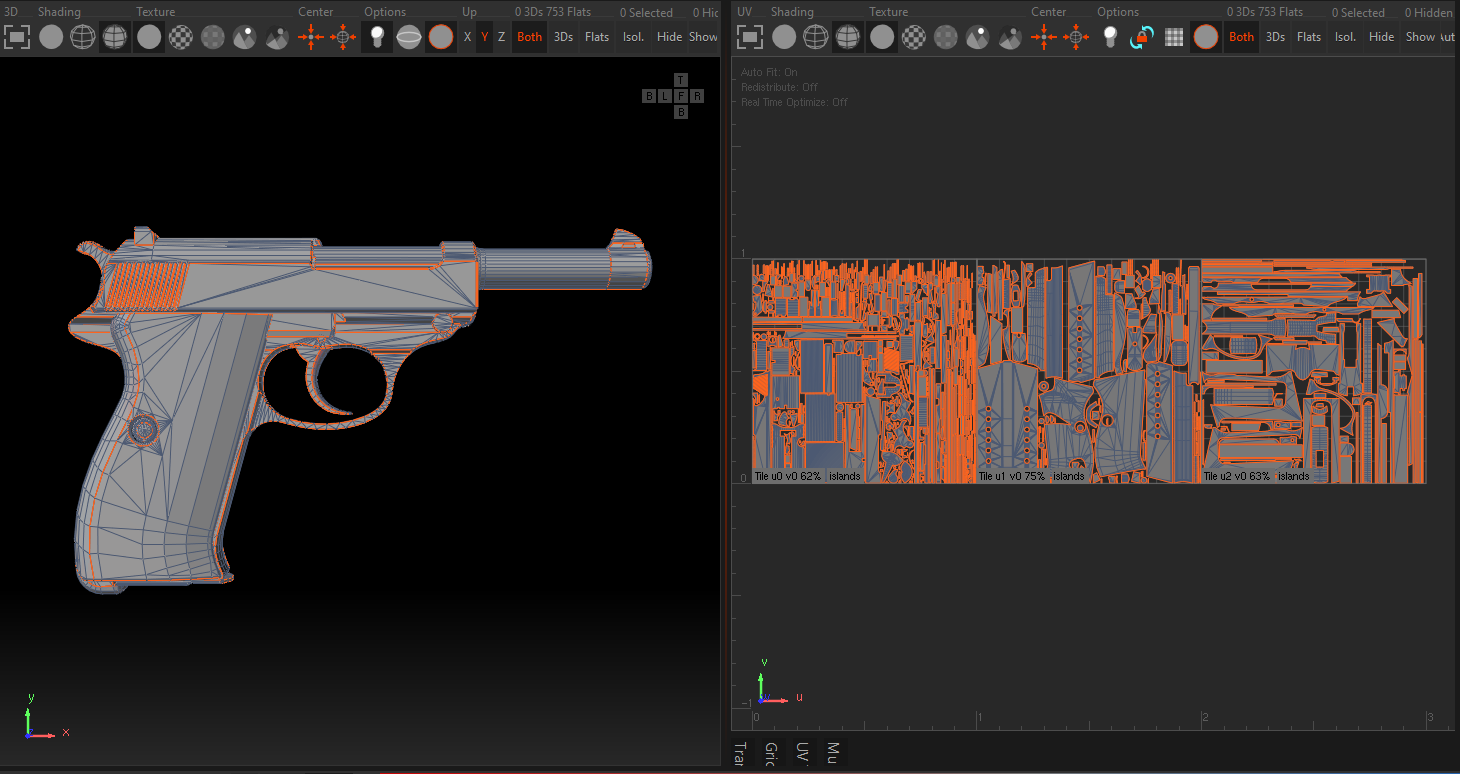Expand the Tra... collapsed panel at bottom

pos(741,753)
